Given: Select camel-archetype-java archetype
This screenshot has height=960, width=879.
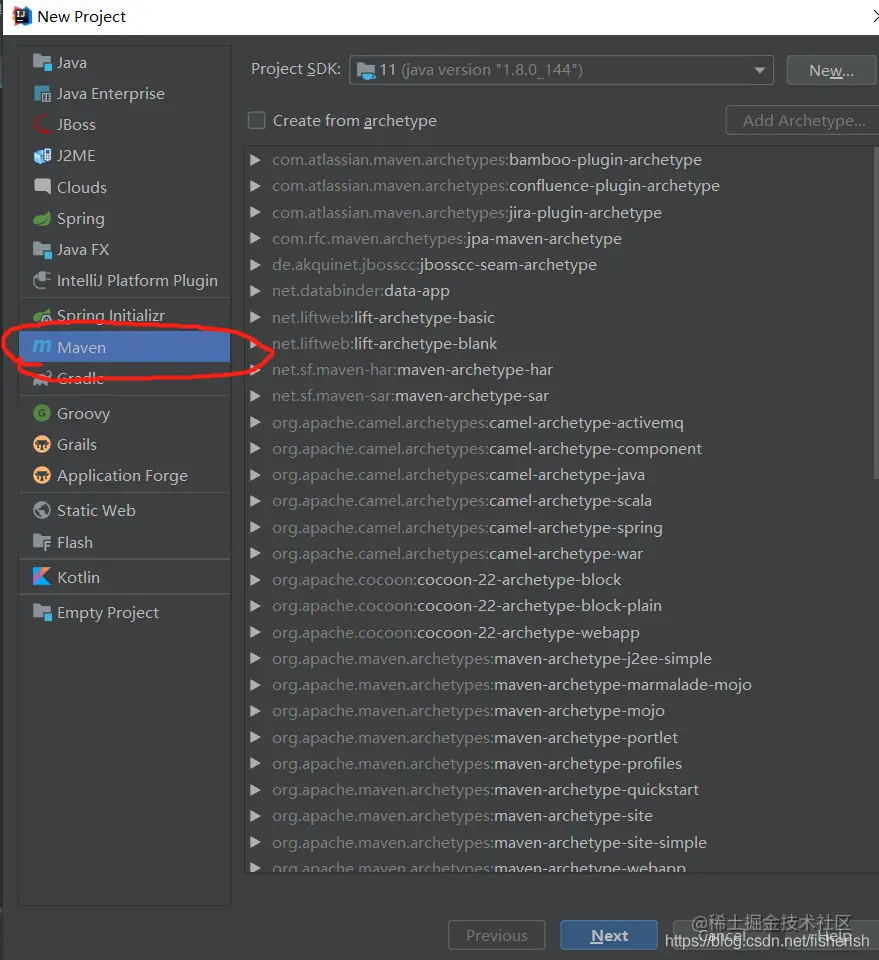Looking at the screenshot, I should click(x=458, y=475).
